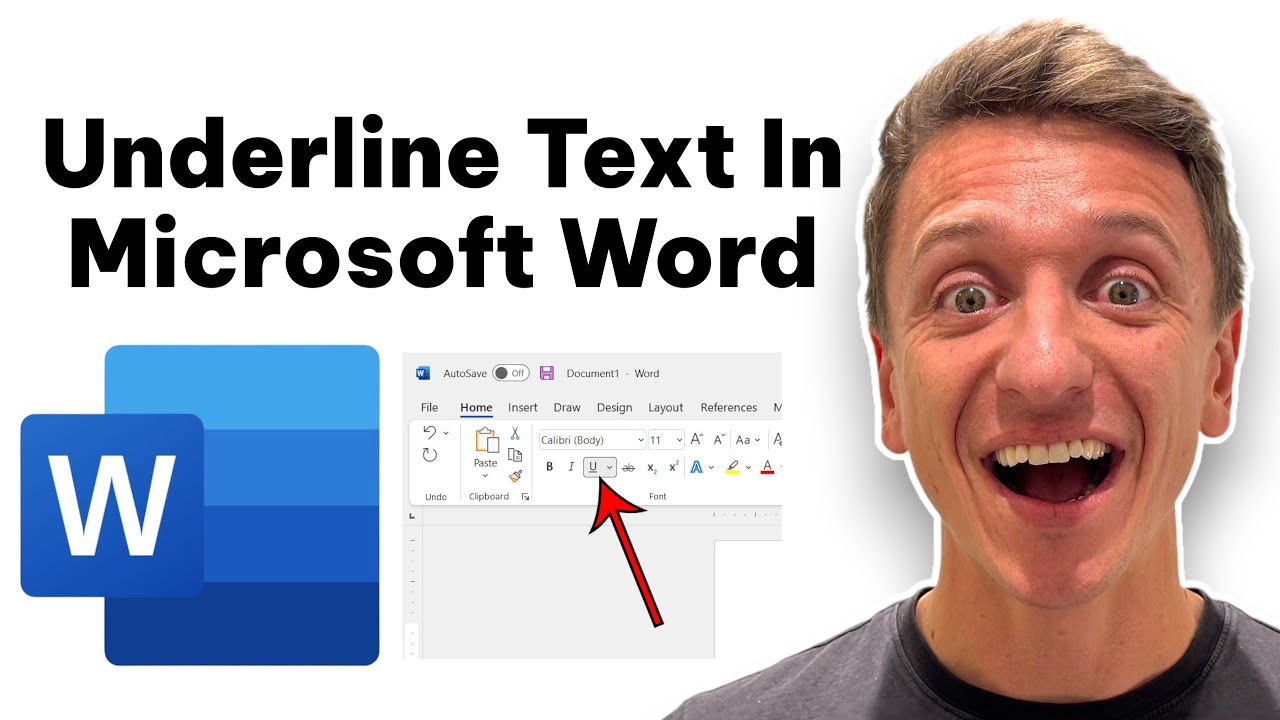Select the Layout tab
1280x720 pixels.
click(x=666, y=407)
